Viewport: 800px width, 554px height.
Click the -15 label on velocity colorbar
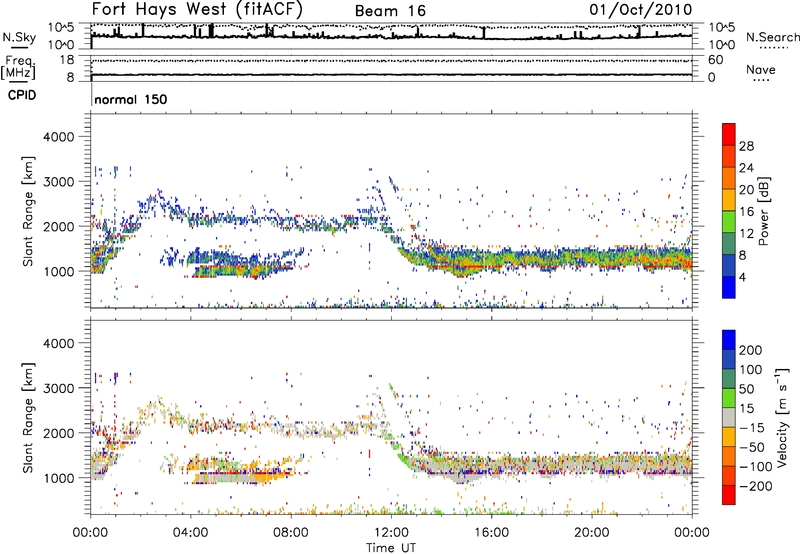(751, 428)
